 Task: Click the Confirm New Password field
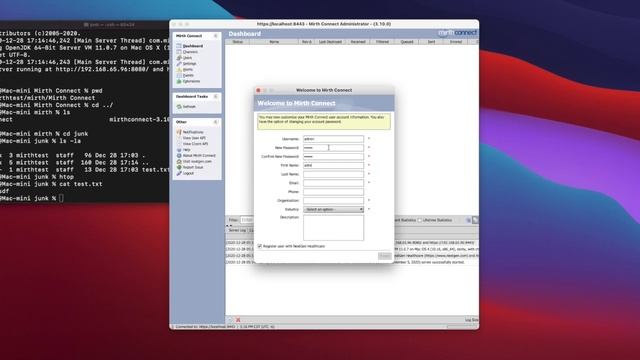tap(333, 157)
